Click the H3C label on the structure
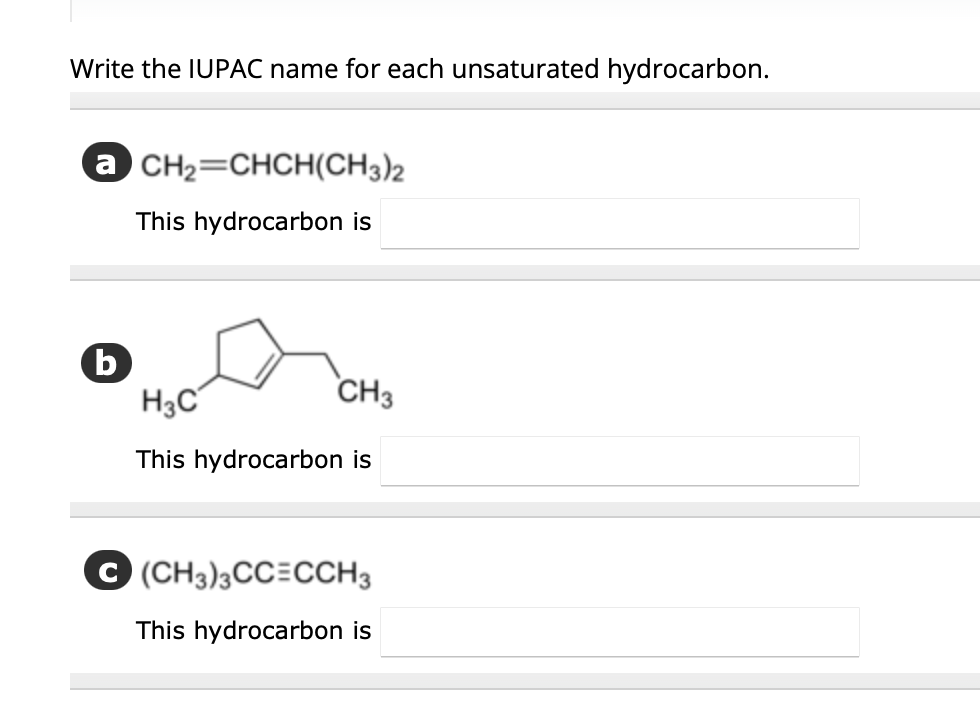980x706 pixels. pos(170,397)
